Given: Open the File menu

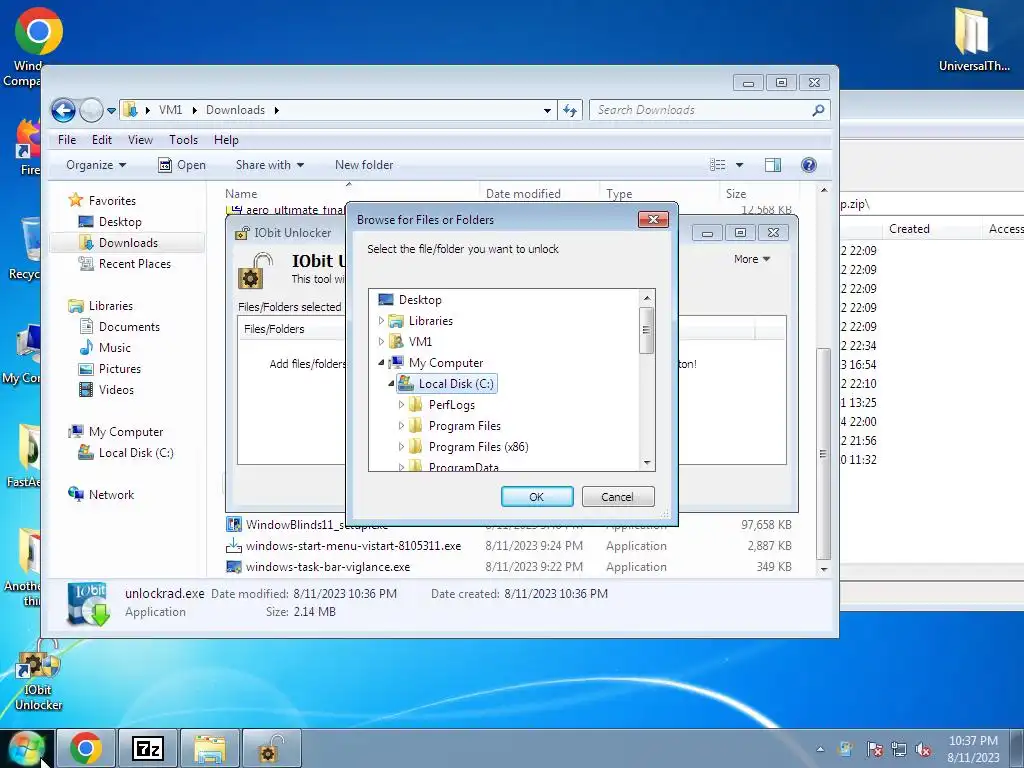Looking at the screenshot, I should (x=67, y=140).
